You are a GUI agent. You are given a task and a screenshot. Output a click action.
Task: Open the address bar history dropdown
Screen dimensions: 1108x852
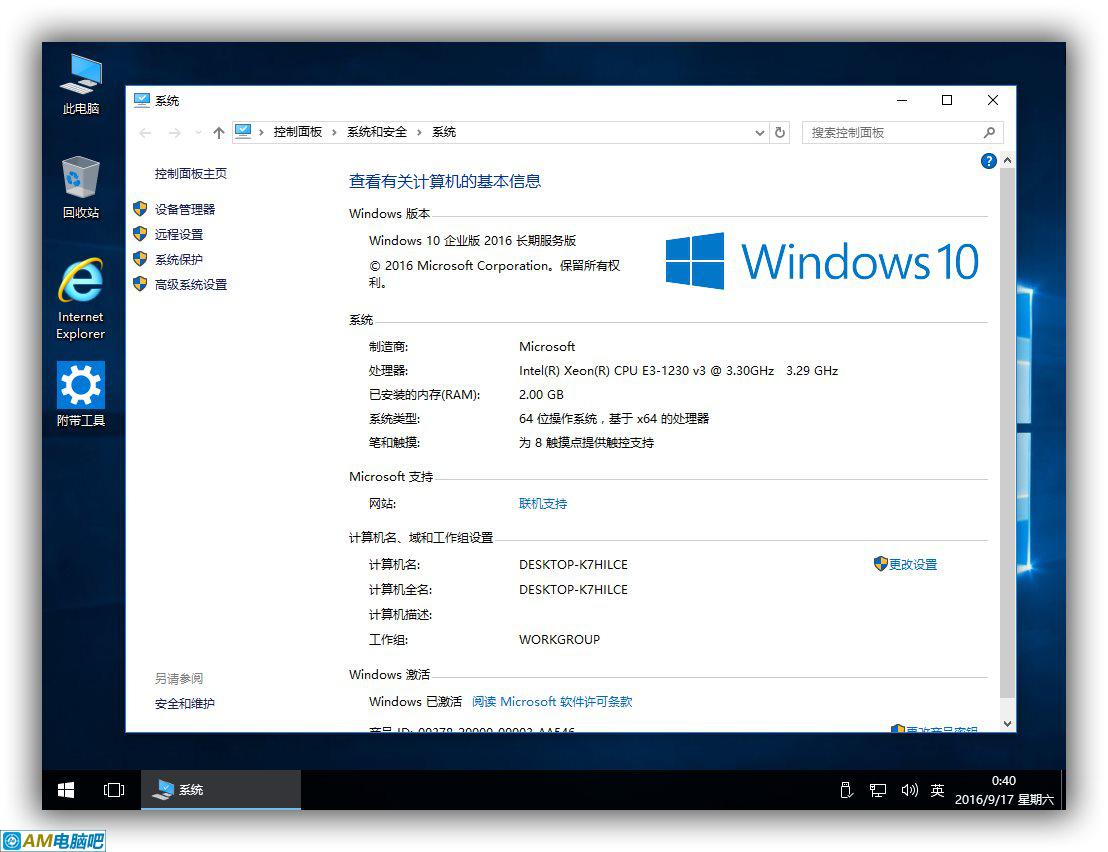tap(760, 133)
